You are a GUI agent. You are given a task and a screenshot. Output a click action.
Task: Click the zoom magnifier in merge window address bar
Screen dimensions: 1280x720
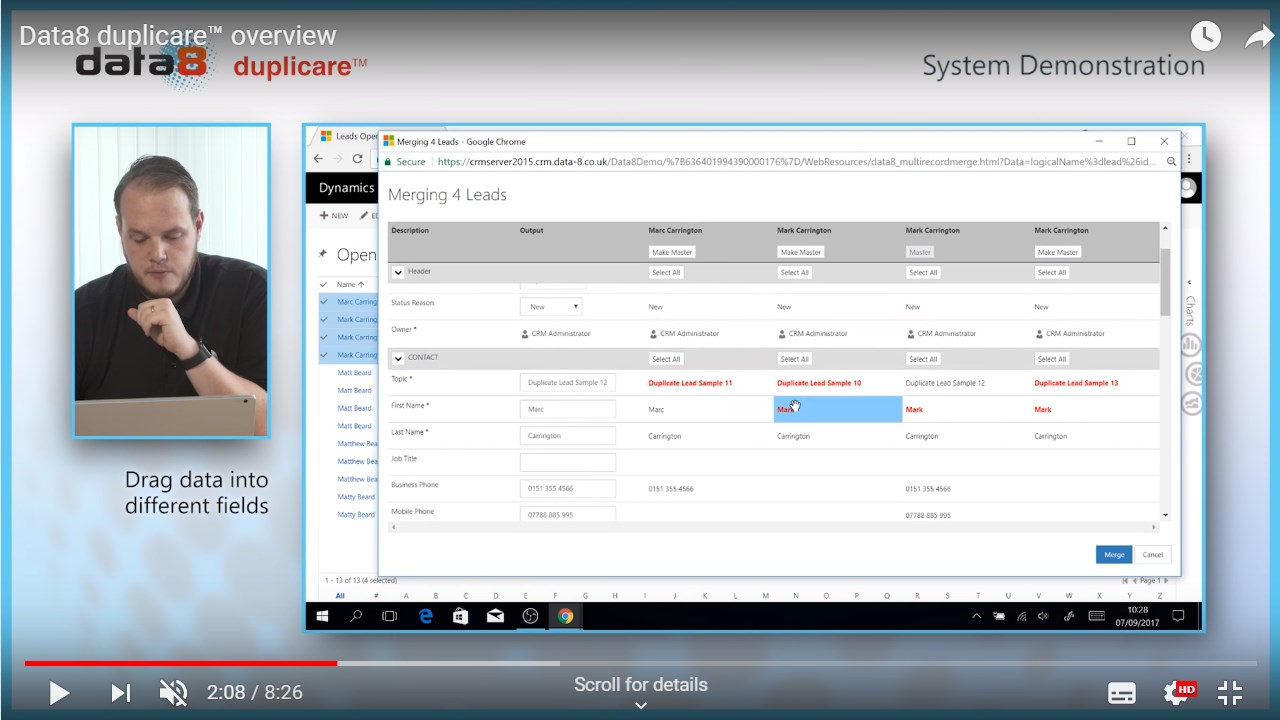tap(1169, 162)
